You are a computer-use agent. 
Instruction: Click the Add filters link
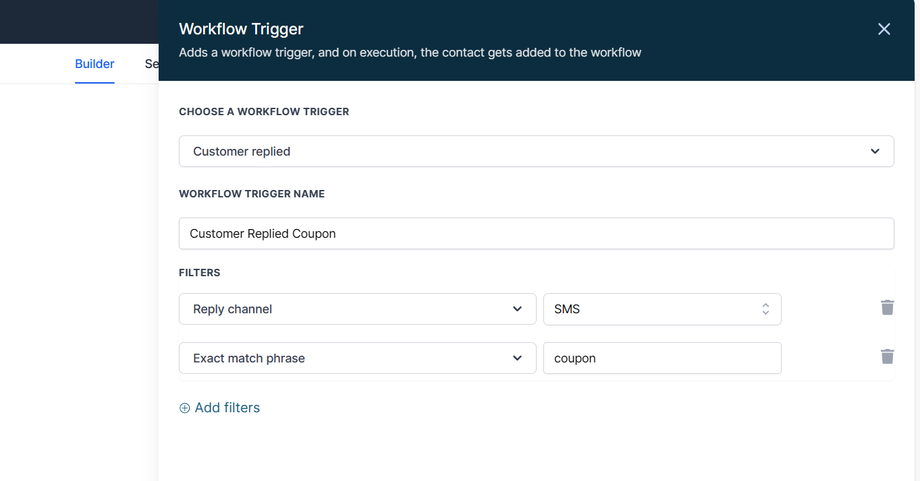point(227,408)
